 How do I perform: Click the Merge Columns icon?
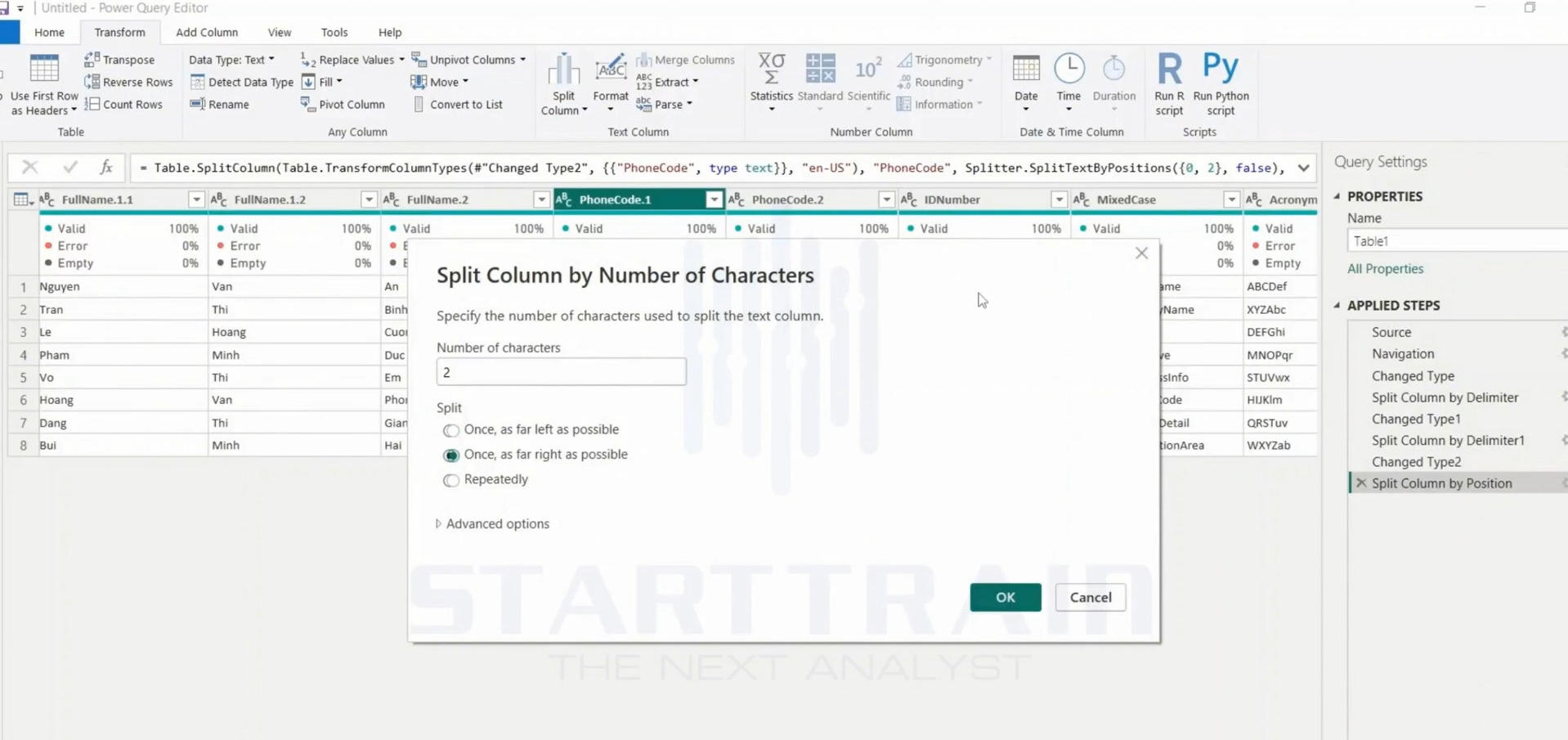click(644, 60)
